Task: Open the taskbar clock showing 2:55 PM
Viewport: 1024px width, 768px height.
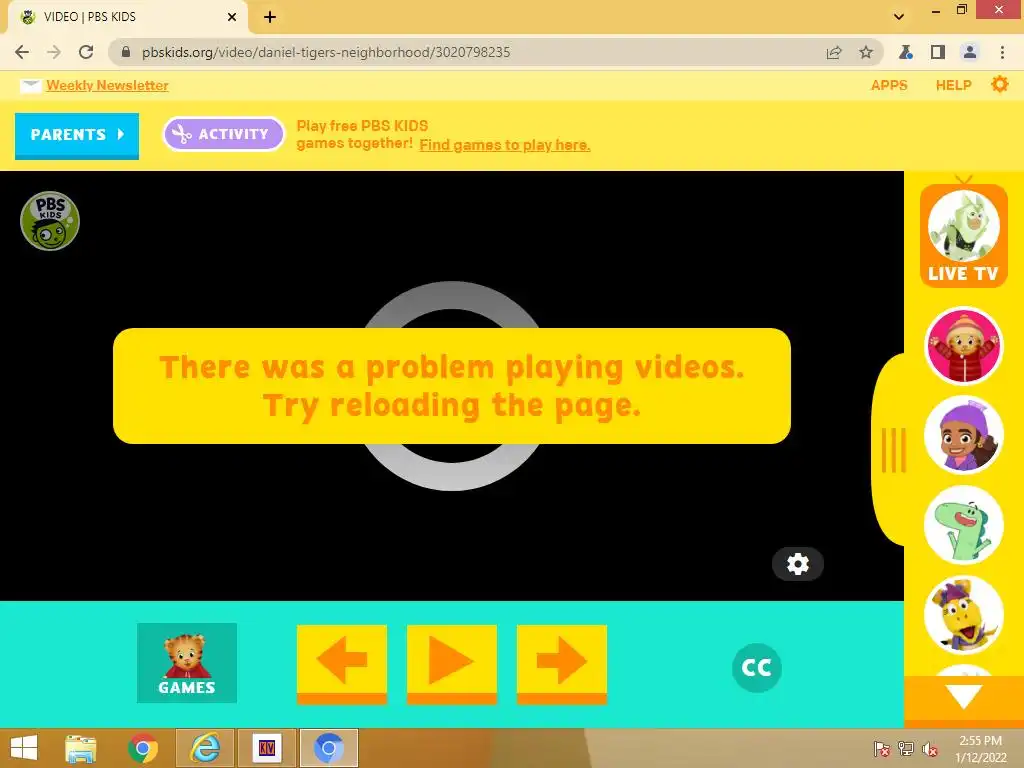Action: [981, 749]
